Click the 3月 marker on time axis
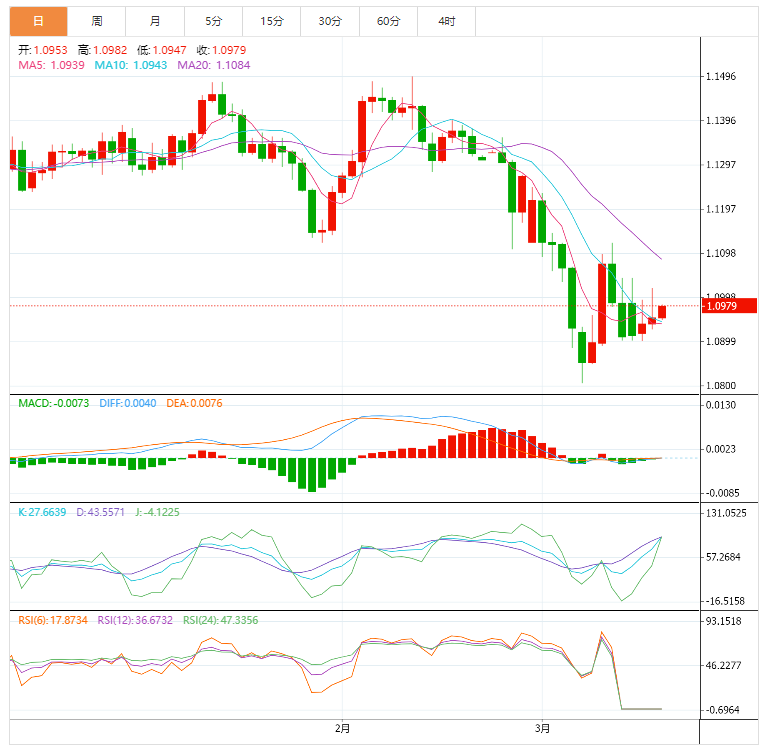Viewport: 768px width, 750px height. tap(541, 727)
